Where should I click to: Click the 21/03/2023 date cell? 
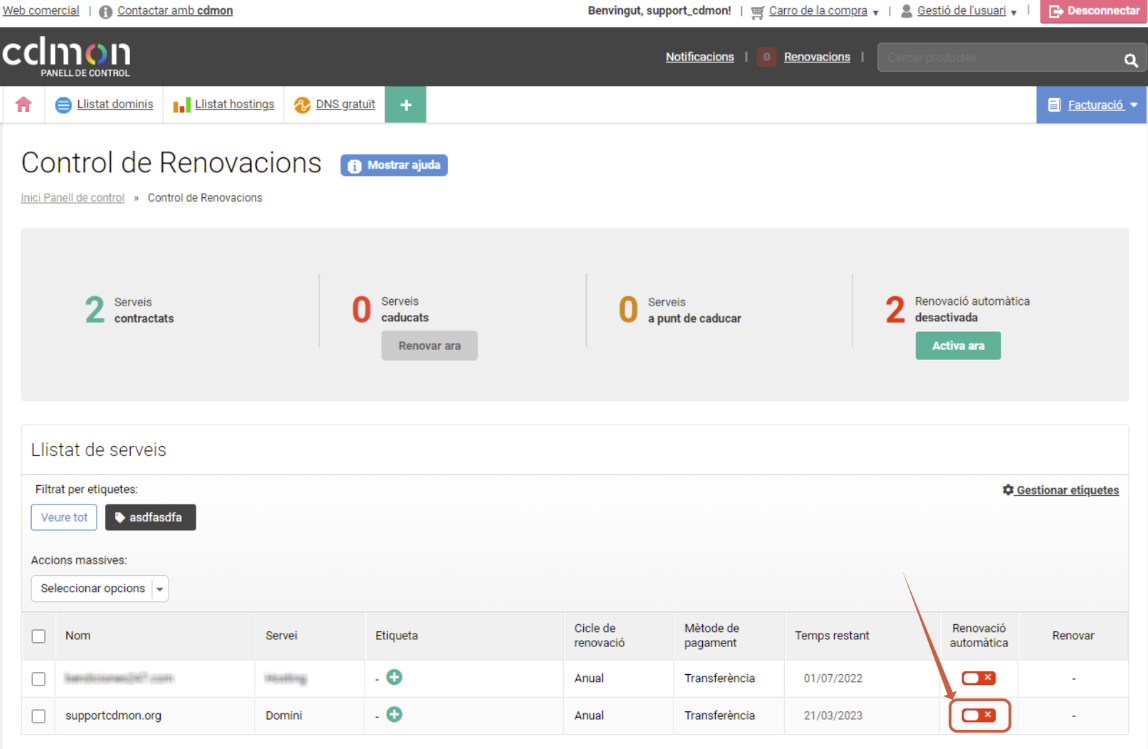click(833, 715)
